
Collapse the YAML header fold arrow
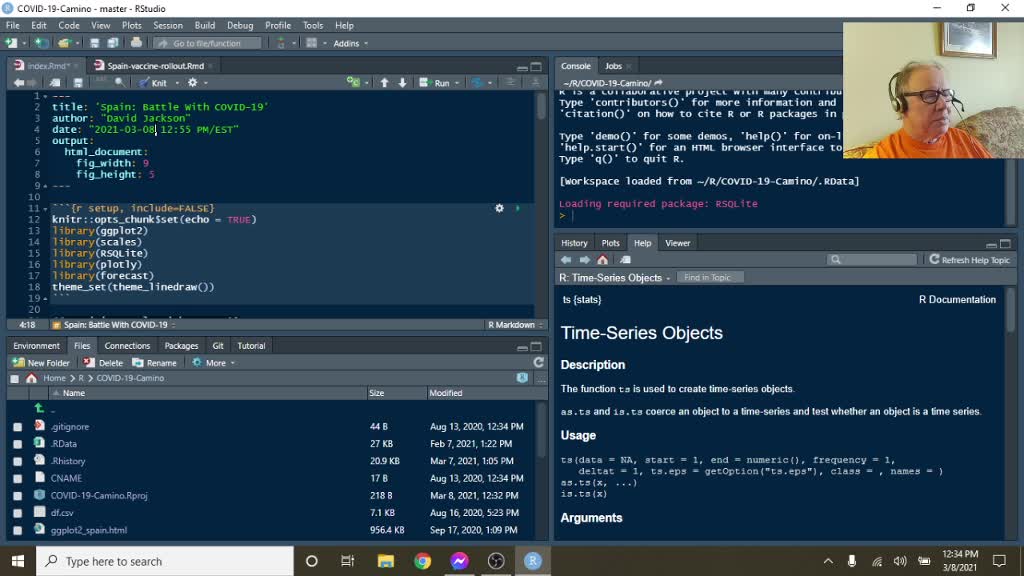(x=45, y=96)
